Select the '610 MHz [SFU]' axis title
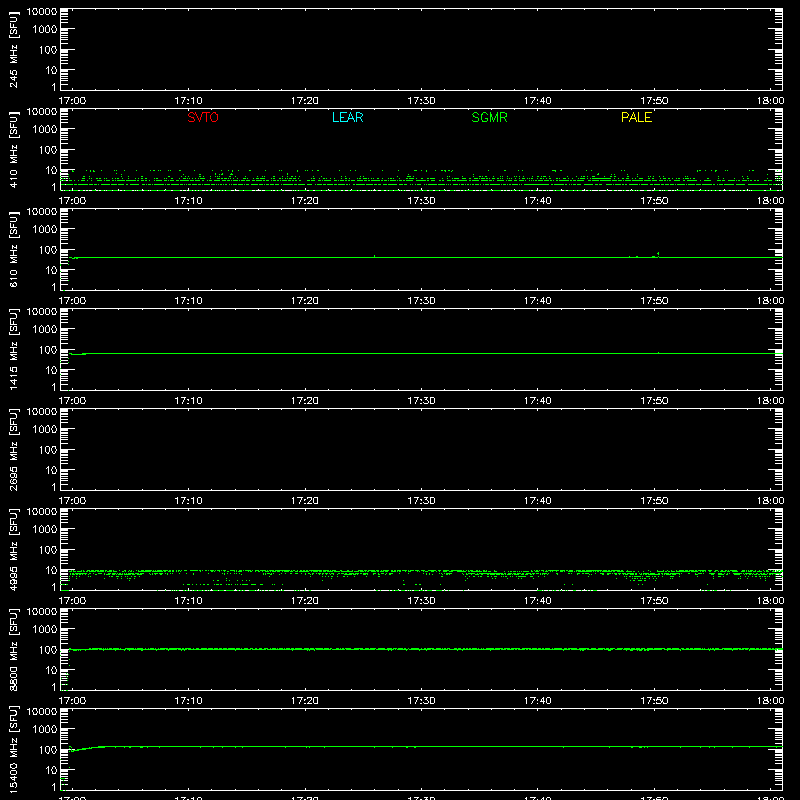Viewport: 800px width, 800px height. coord(13,249)
